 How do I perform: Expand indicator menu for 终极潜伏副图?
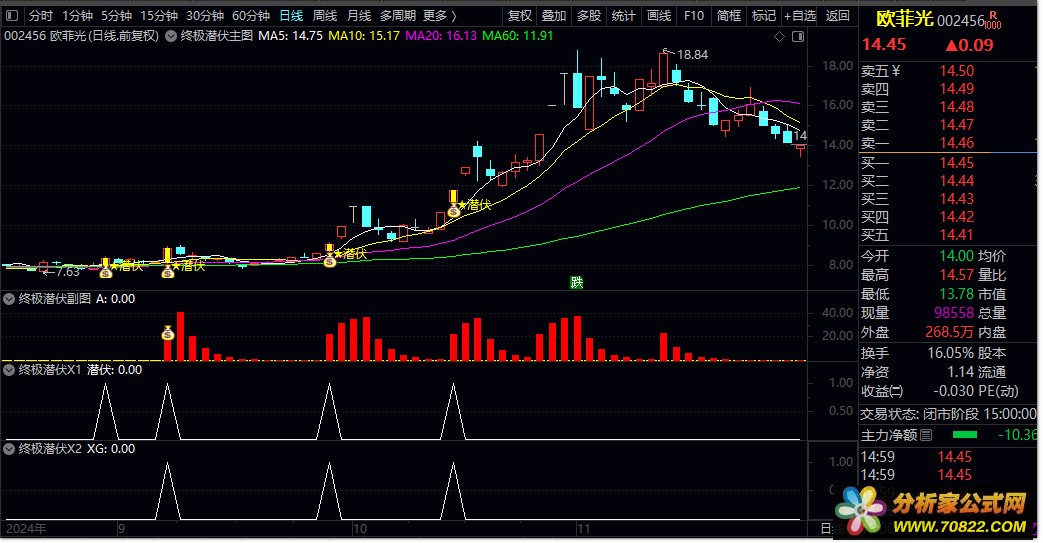tap(9, 299)
